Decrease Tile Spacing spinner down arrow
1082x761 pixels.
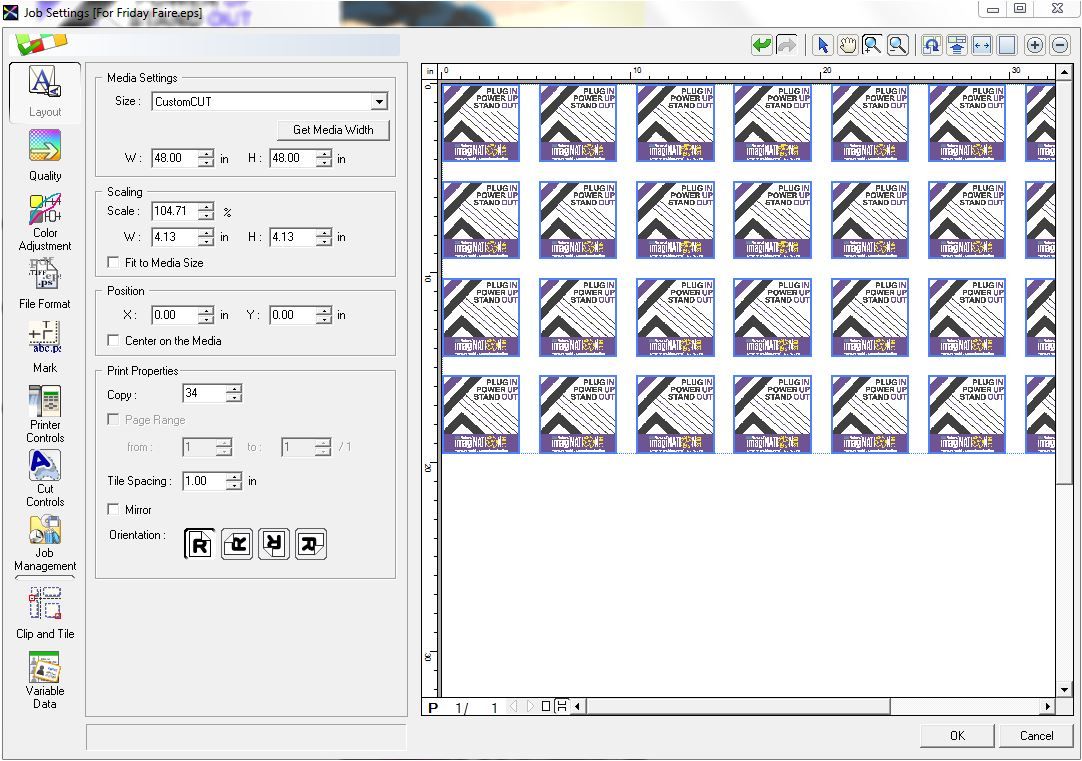point(234,486)
